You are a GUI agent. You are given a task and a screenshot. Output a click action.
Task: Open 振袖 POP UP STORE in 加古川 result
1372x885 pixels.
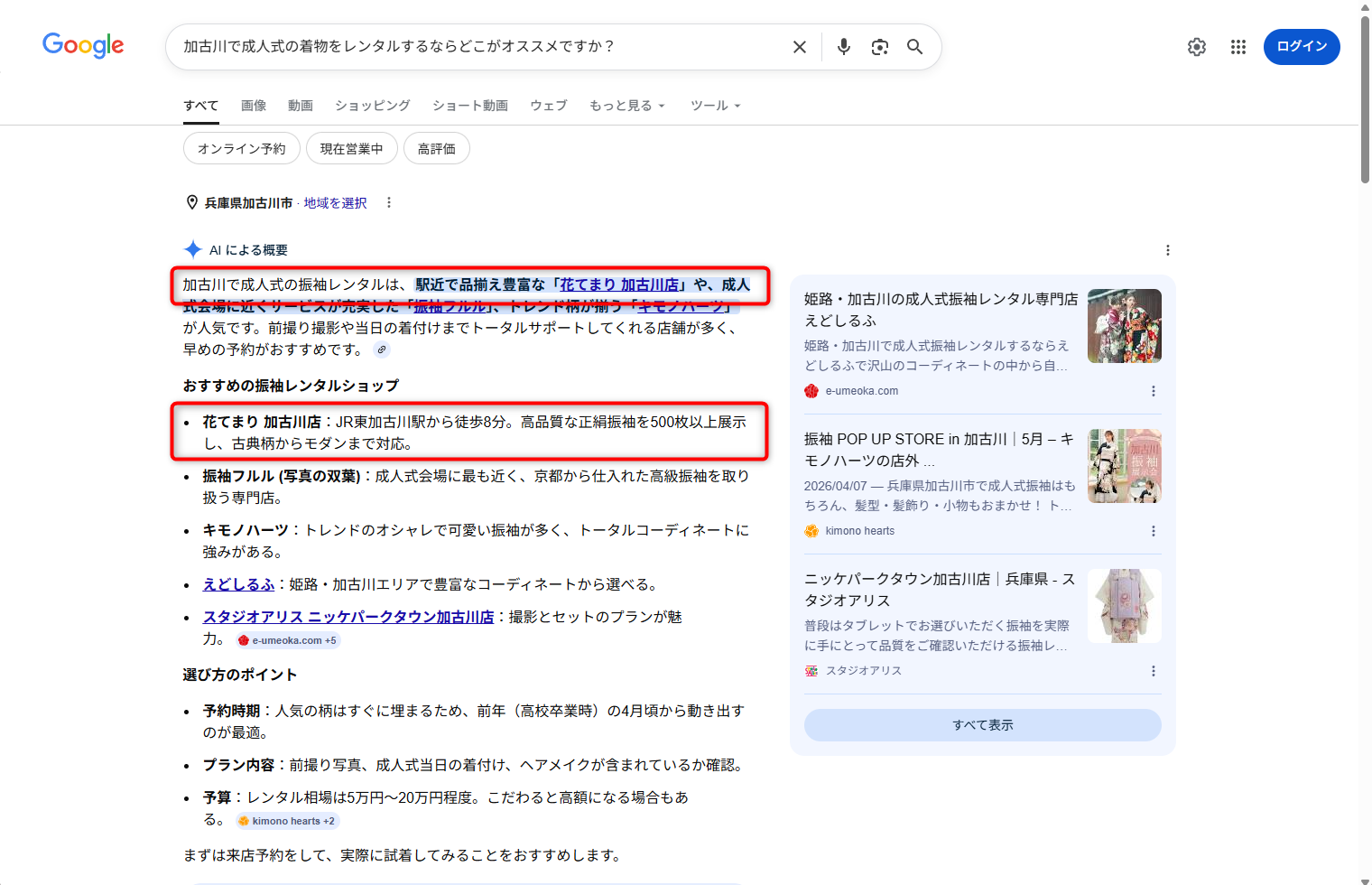939,450
